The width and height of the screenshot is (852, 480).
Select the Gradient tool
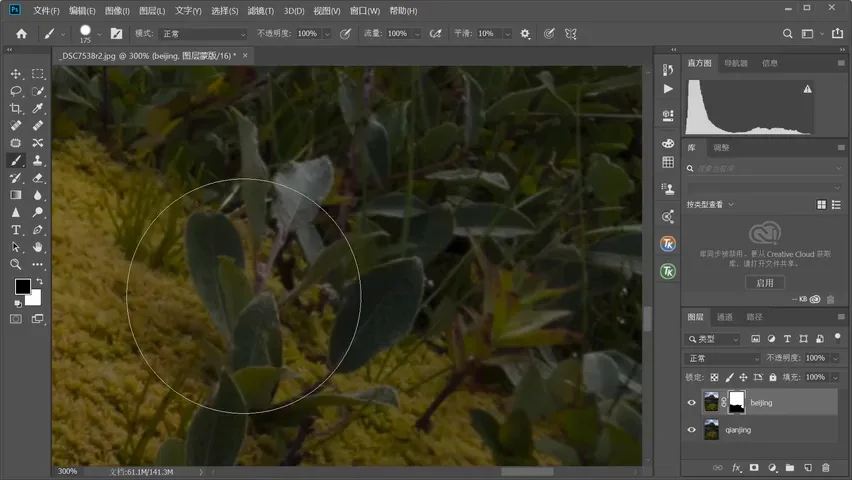coord(16,195)
